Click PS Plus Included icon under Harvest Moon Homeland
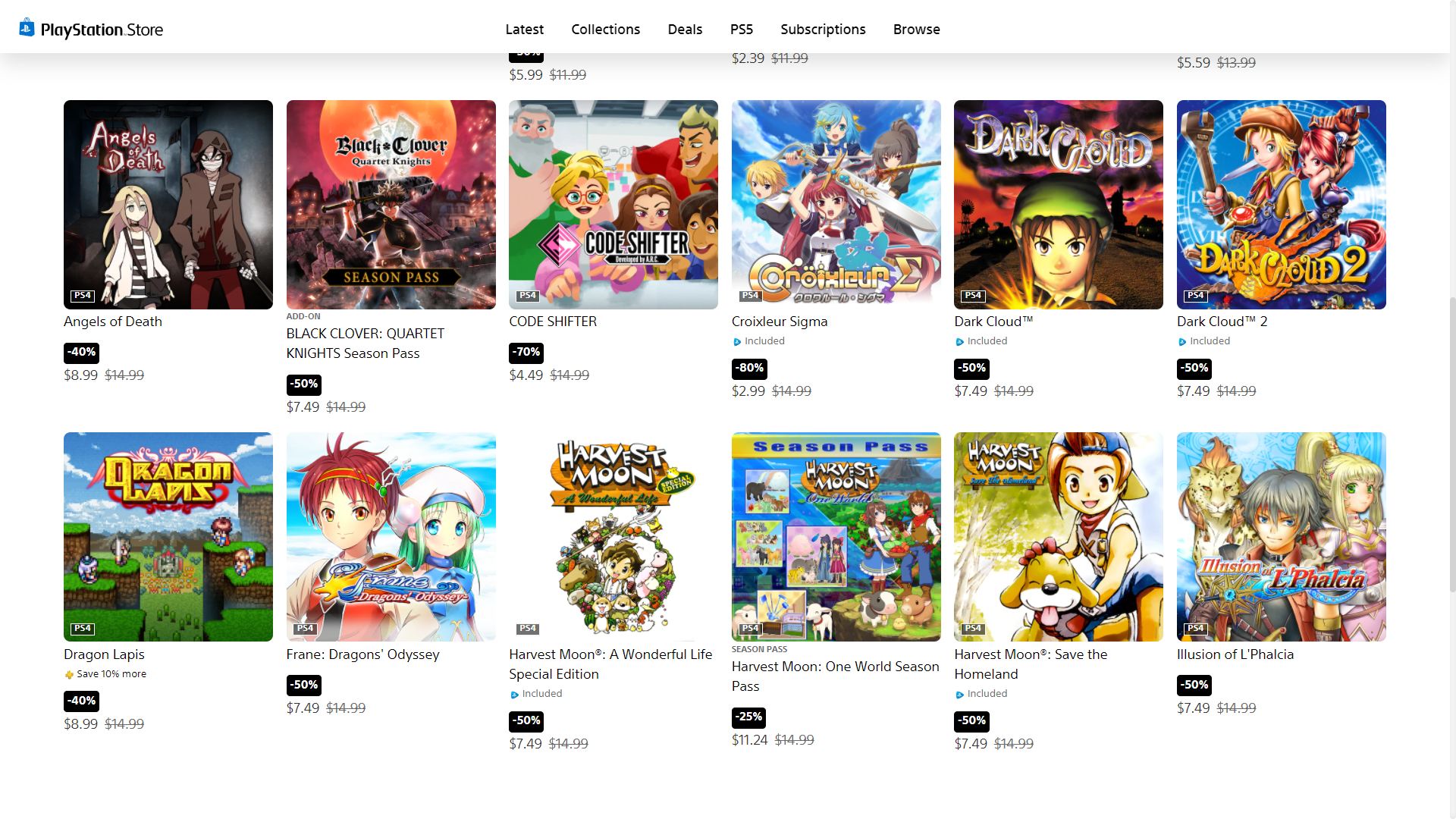The width and height of the screenshot is (1456, 819). (x=959, y=695)
